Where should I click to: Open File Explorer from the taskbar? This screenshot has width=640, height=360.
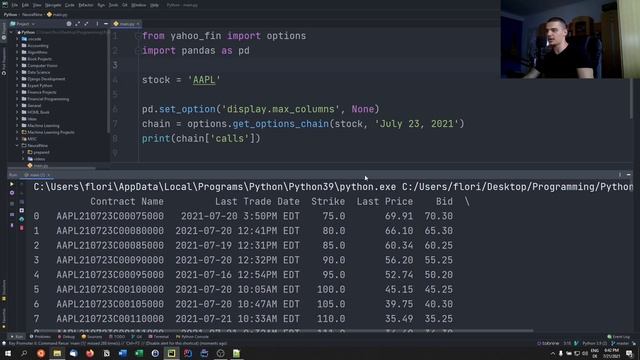pyautogui.click(x=57, y=353)
